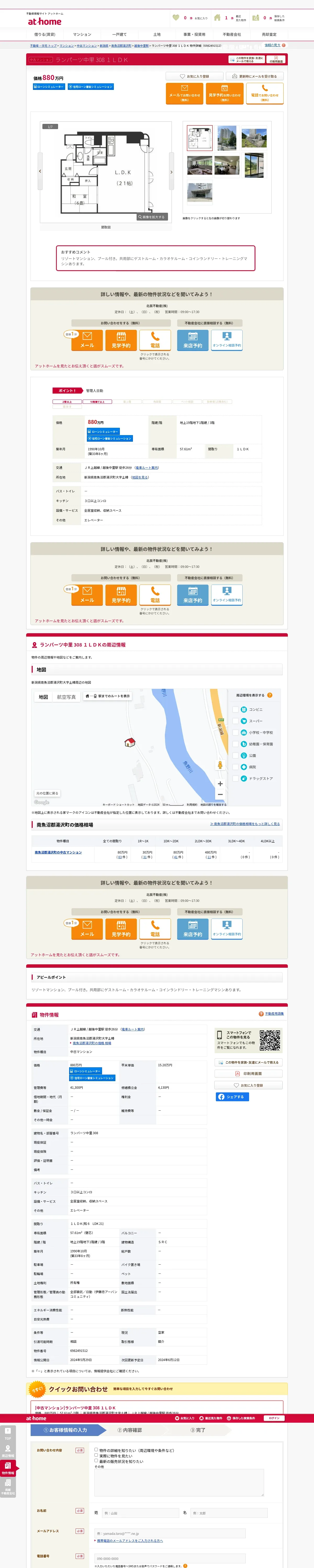The image size is (314, 1568).
Task: Open 南魚沼郡湯沢町の中古マンション link in price table
Action: (58, 852)
